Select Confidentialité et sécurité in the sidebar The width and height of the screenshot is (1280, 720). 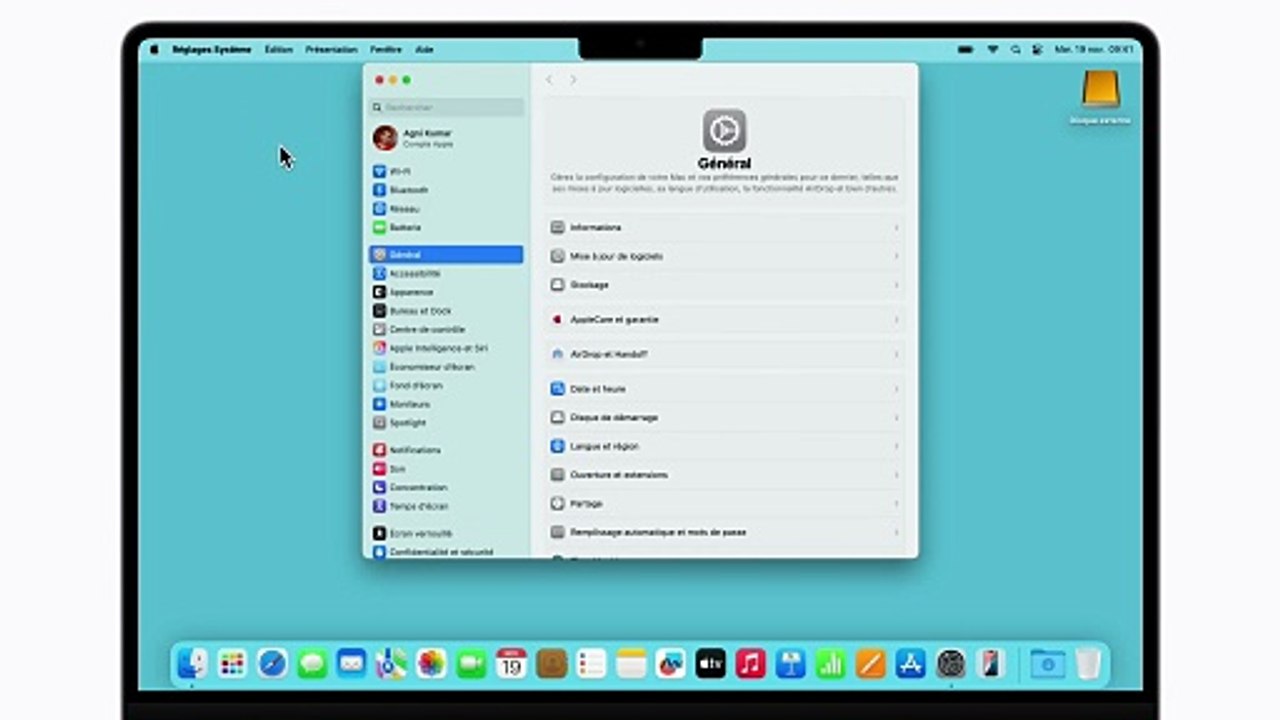(445, 552)
